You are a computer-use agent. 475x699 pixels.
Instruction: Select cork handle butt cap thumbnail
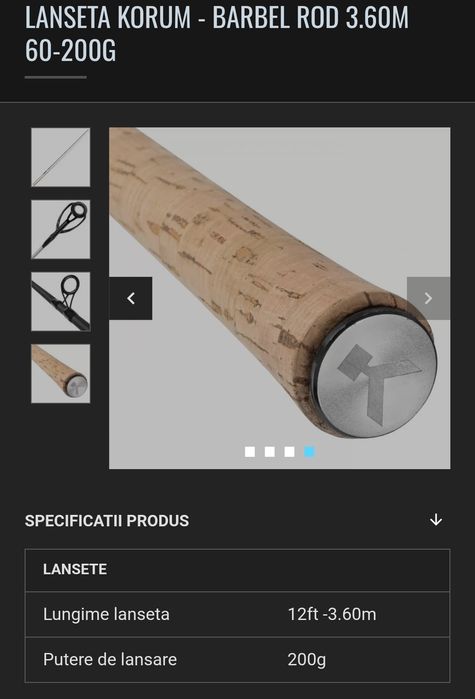[61, 374]
